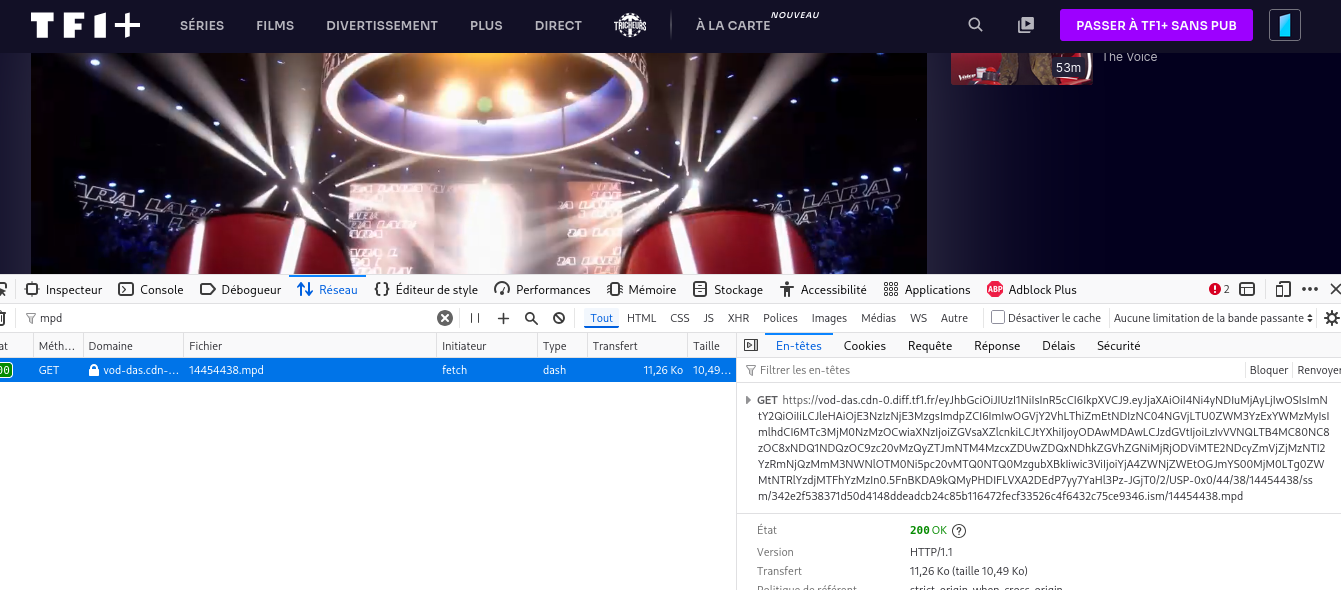Select The Voice 53m thumbnail

click(1021, 68)
